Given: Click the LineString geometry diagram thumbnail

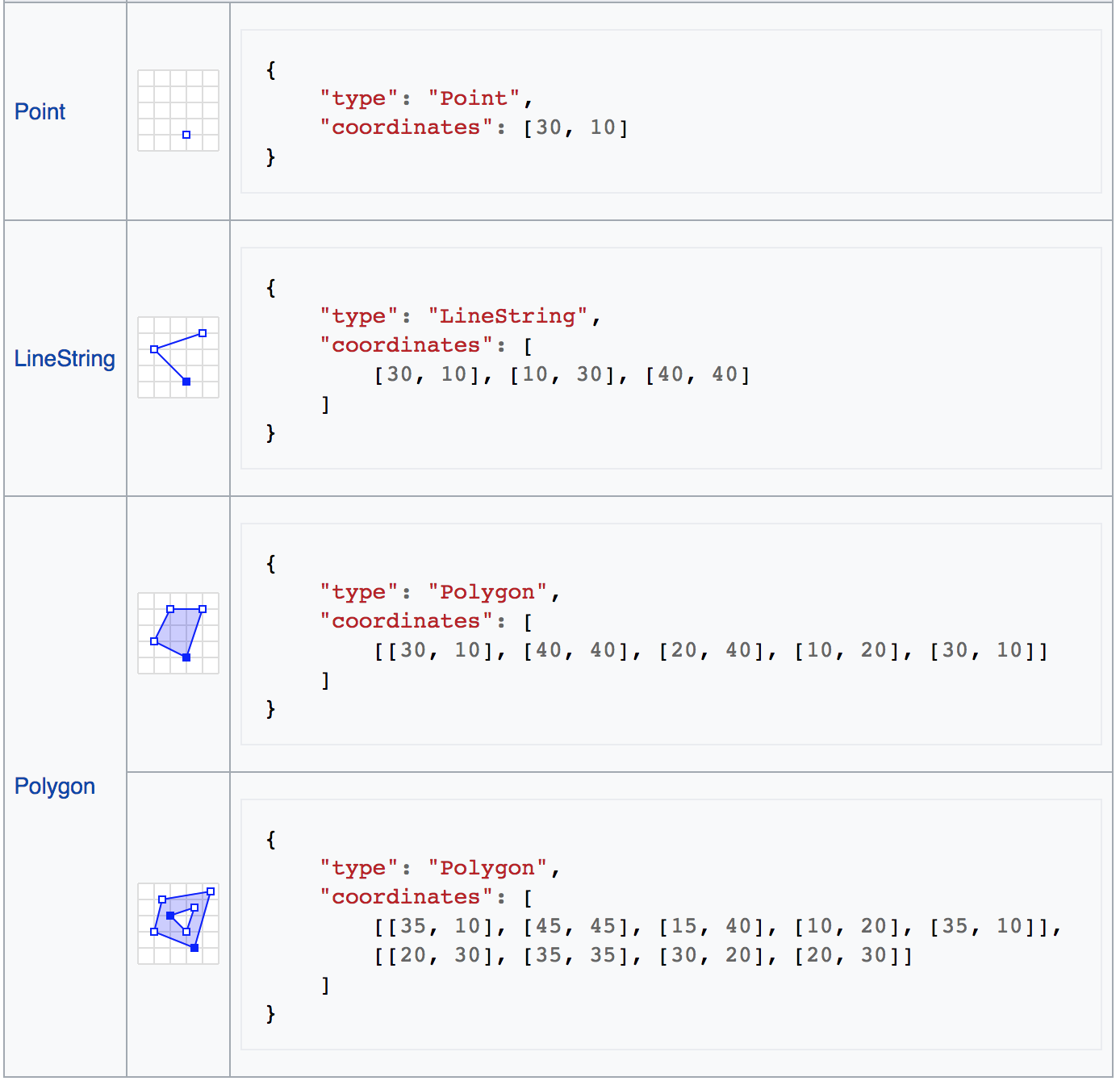Looking at the screenshot, I should [178, 357].
